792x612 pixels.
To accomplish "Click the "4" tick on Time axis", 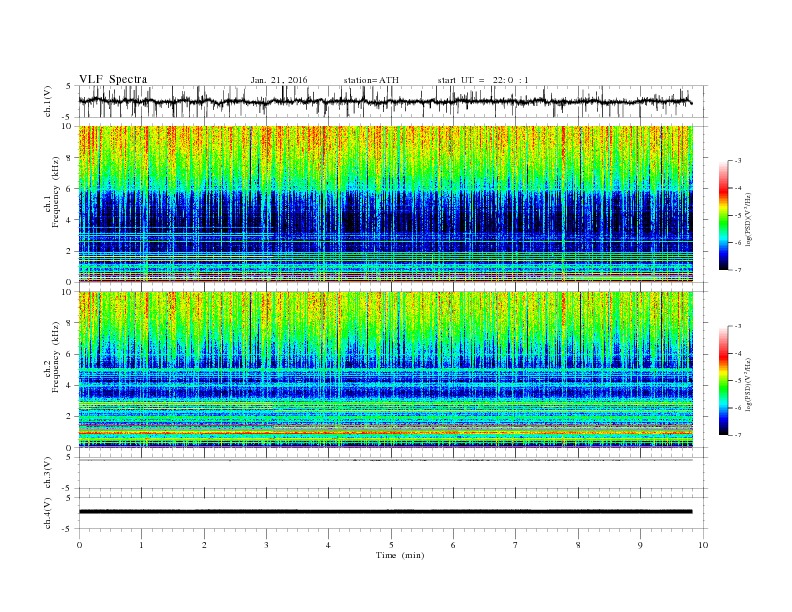I will click(x=328, y=545).
